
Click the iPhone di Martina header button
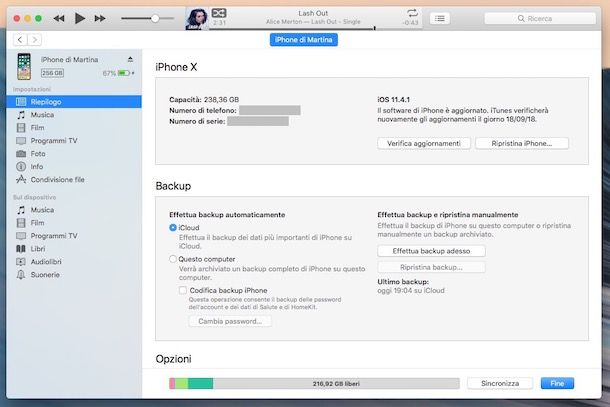coord(304,40)
